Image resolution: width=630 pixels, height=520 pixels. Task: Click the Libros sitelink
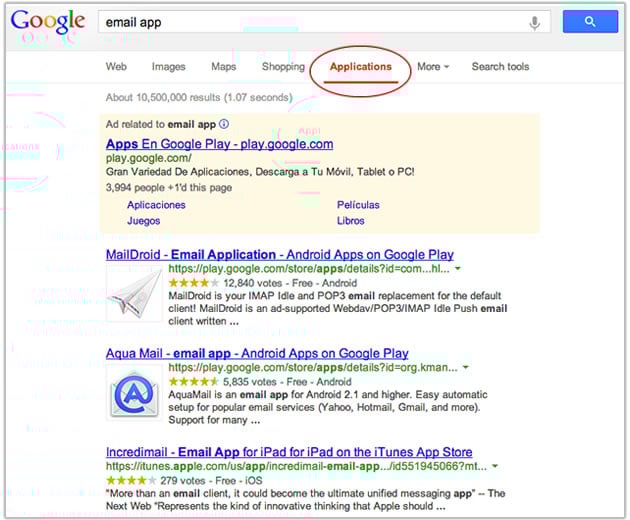point(350,221)
